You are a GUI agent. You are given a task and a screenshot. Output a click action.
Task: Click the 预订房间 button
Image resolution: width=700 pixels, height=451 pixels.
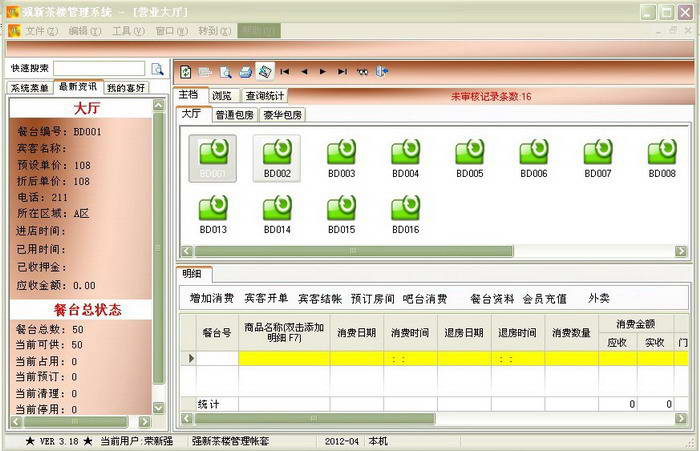click(x=373, y=298)
